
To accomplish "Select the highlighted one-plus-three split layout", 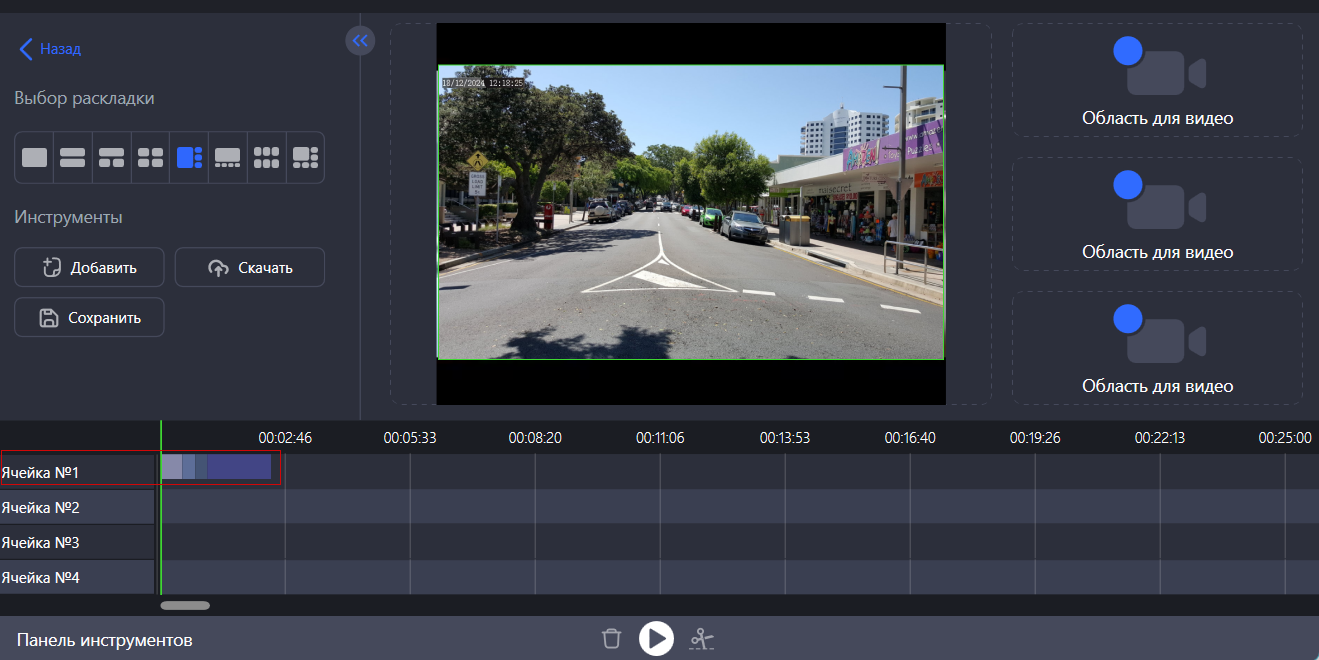I will tap(189, 157).
